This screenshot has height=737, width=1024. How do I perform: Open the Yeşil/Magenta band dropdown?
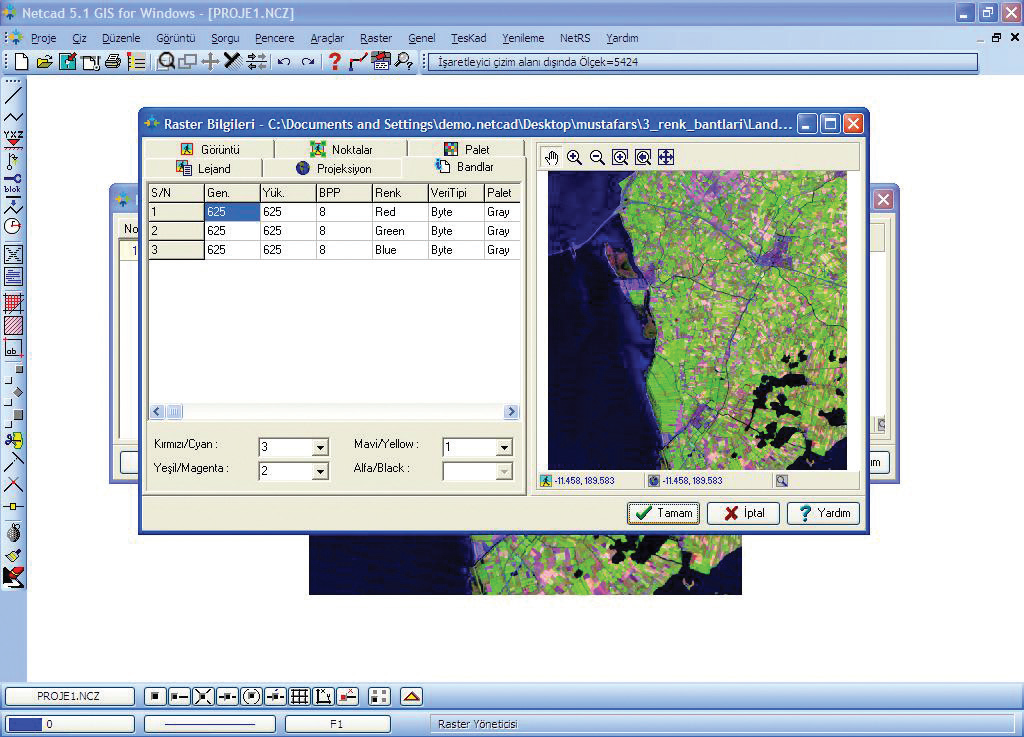coord(320,471)
